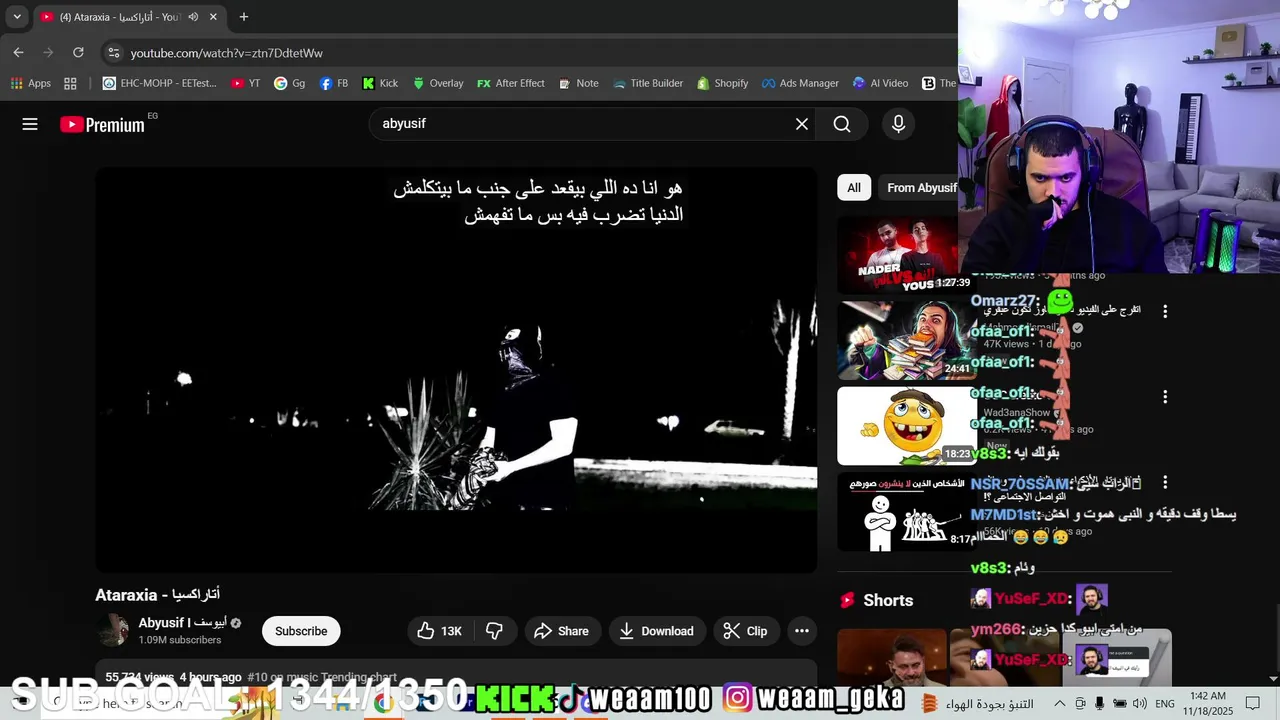Open the Nader vs Yousef recommended video

[906, 255]
